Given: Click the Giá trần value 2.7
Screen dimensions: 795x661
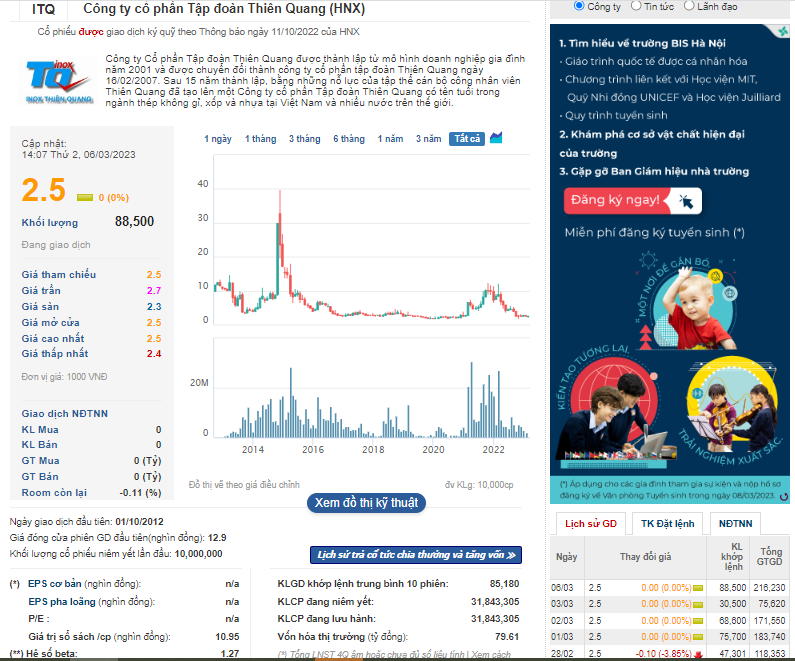Looking at the screenshot, I should coord(154,290).
